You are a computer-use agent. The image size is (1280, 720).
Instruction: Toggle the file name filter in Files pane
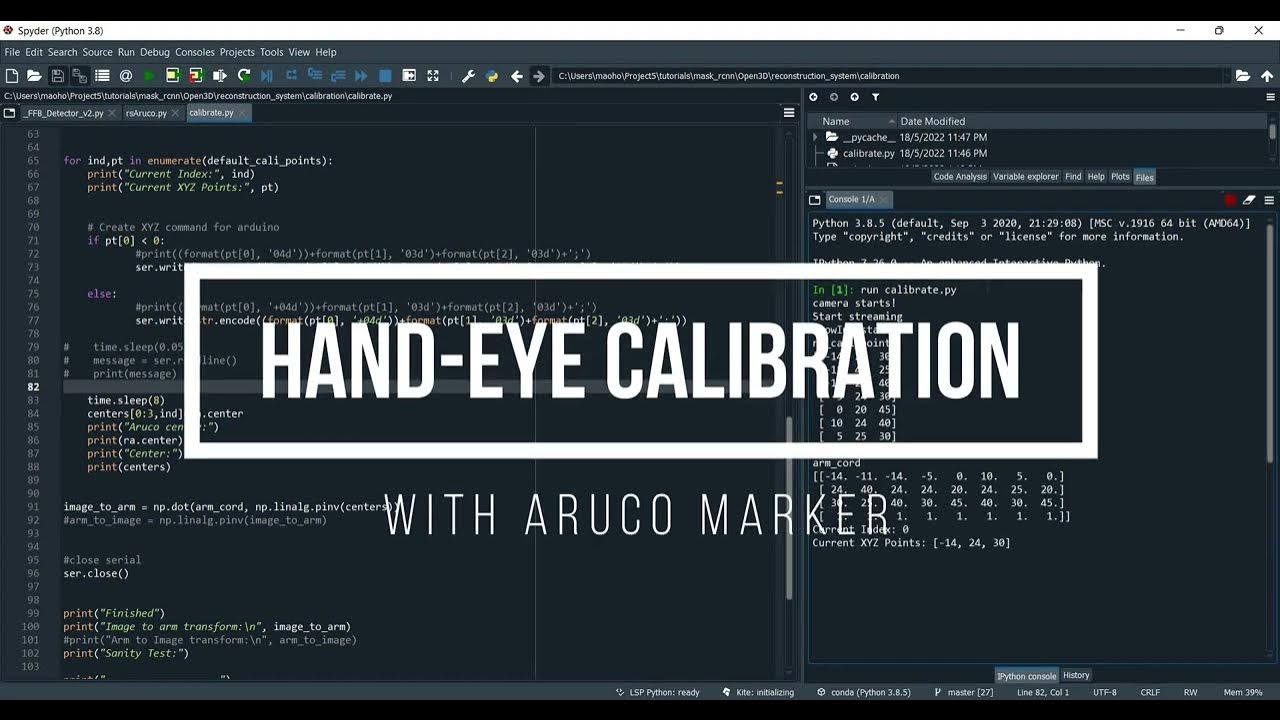point(875,97)
